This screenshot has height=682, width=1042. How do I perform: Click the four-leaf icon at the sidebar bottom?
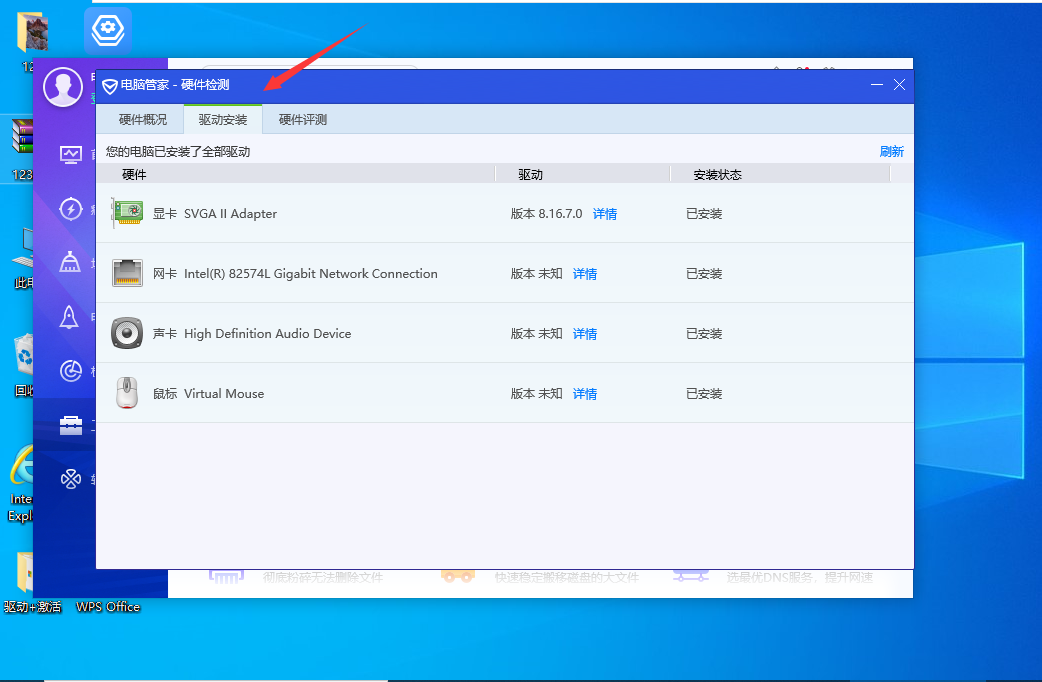70,479
